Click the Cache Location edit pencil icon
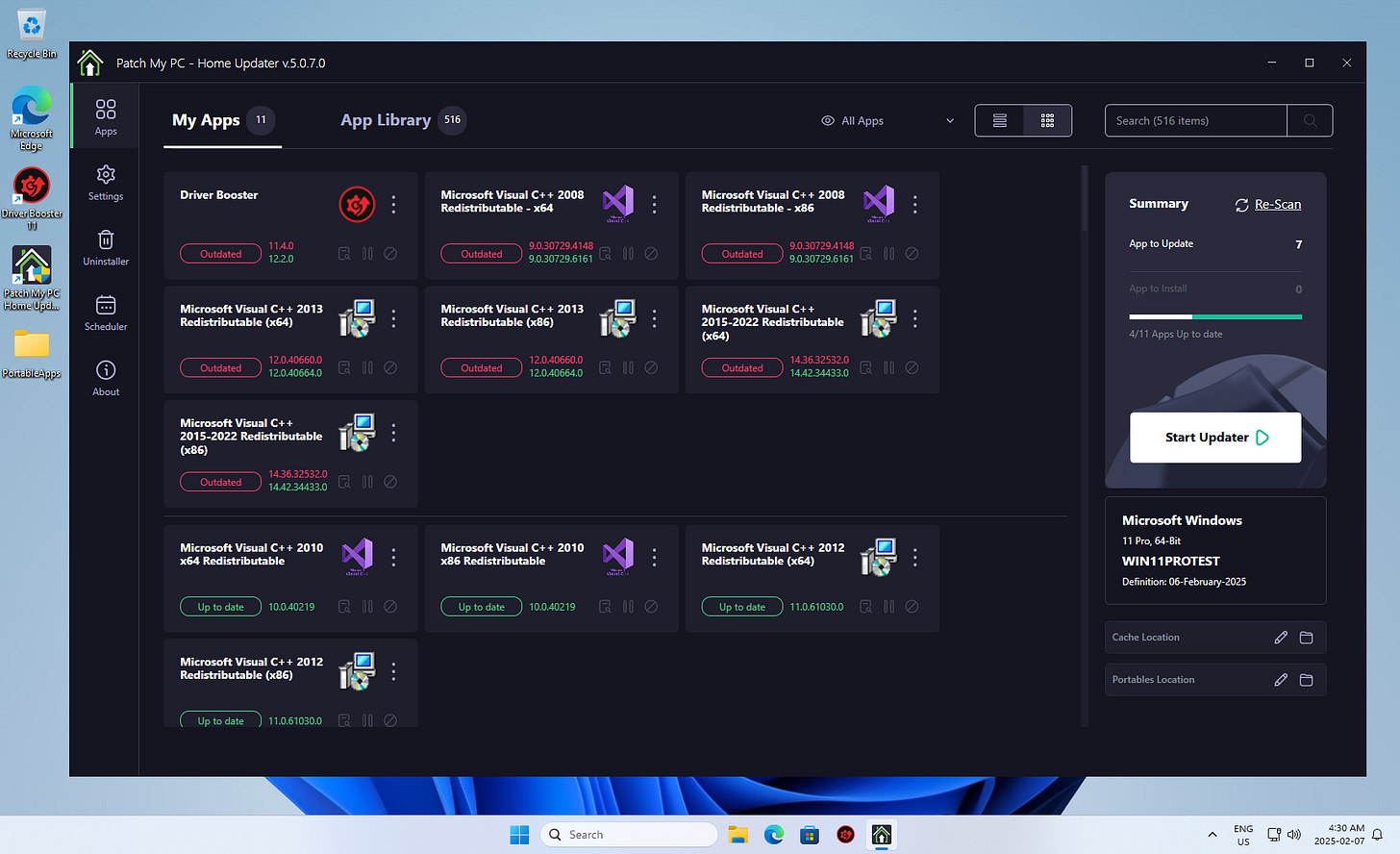This screenshot has height=854, width=1400. click(x=1281, y=638)
